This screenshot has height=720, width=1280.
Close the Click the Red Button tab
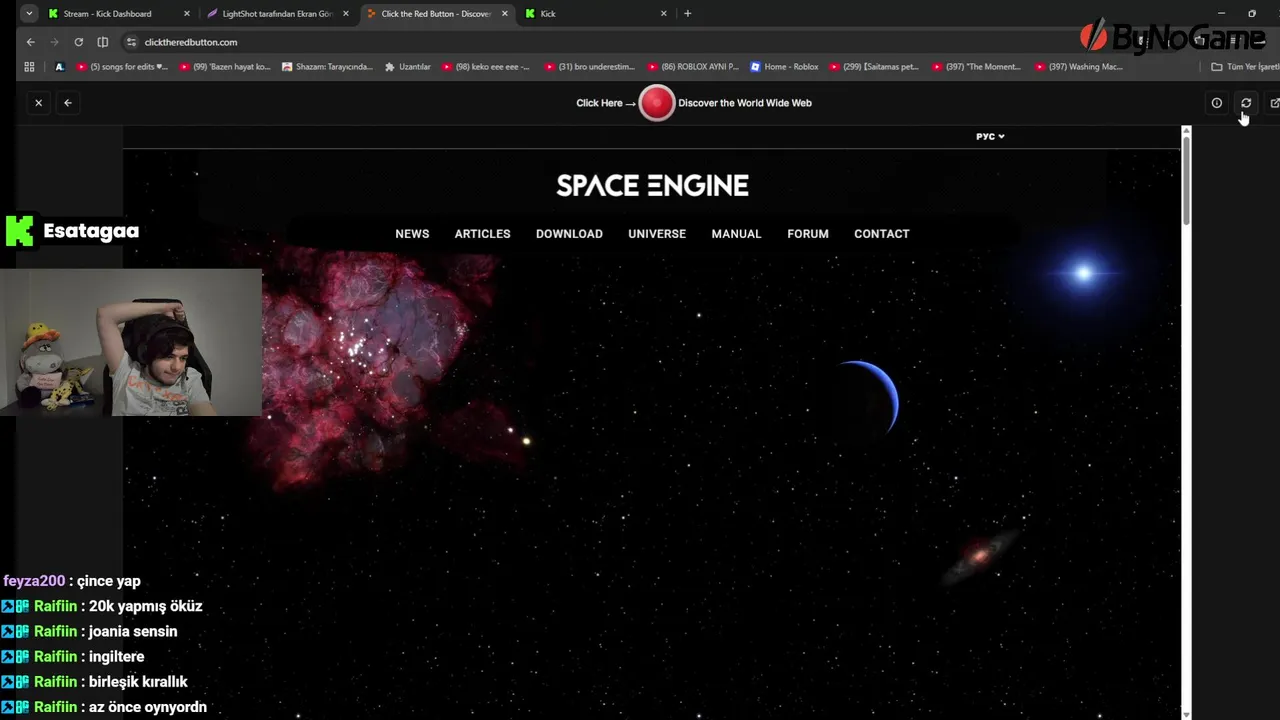coord(504,14)
